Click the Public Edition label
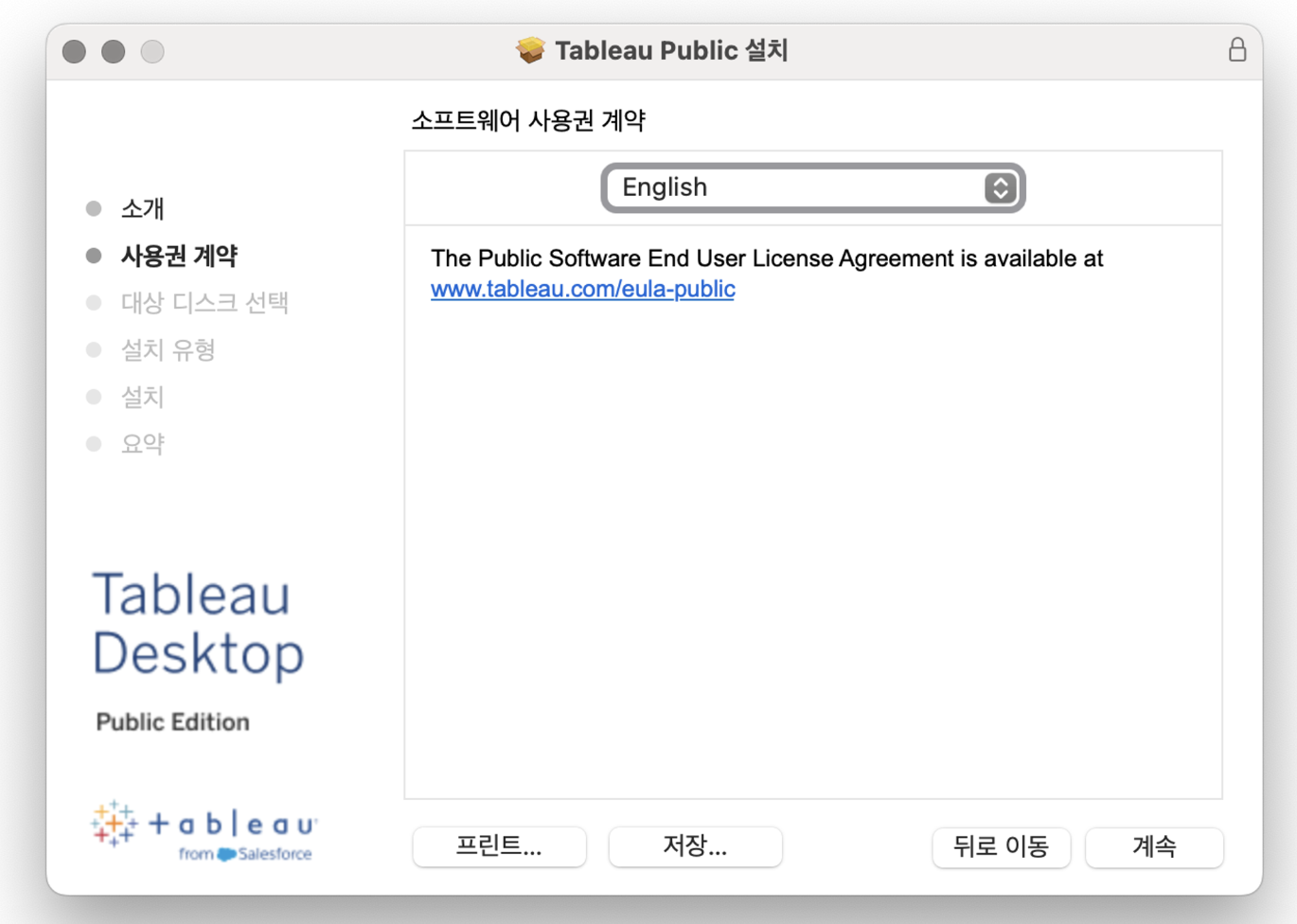1297x924 pixels. 172,722
